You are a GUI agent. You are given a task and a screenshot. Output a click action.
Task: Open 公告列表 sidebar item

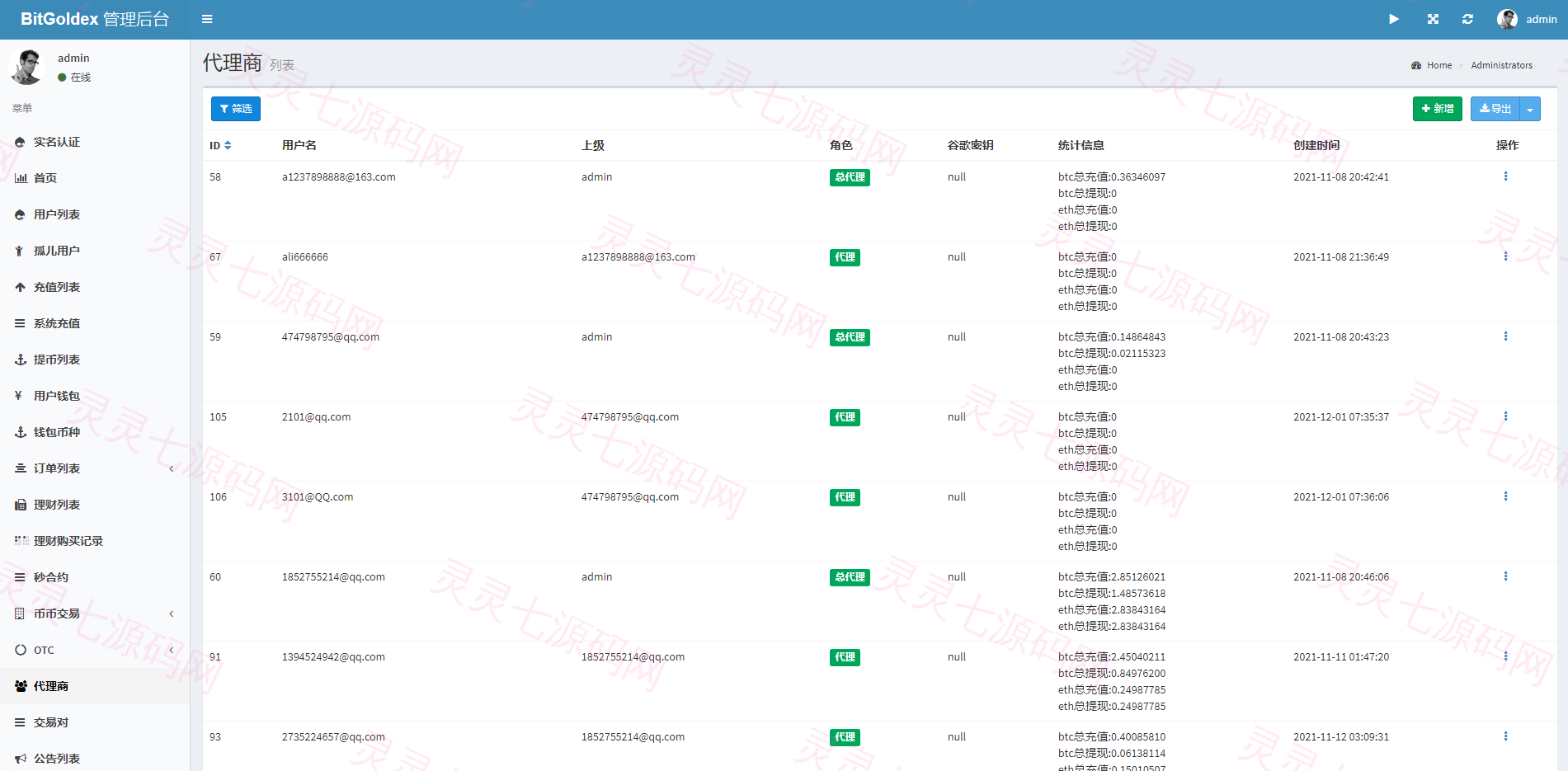click(95, 759)
